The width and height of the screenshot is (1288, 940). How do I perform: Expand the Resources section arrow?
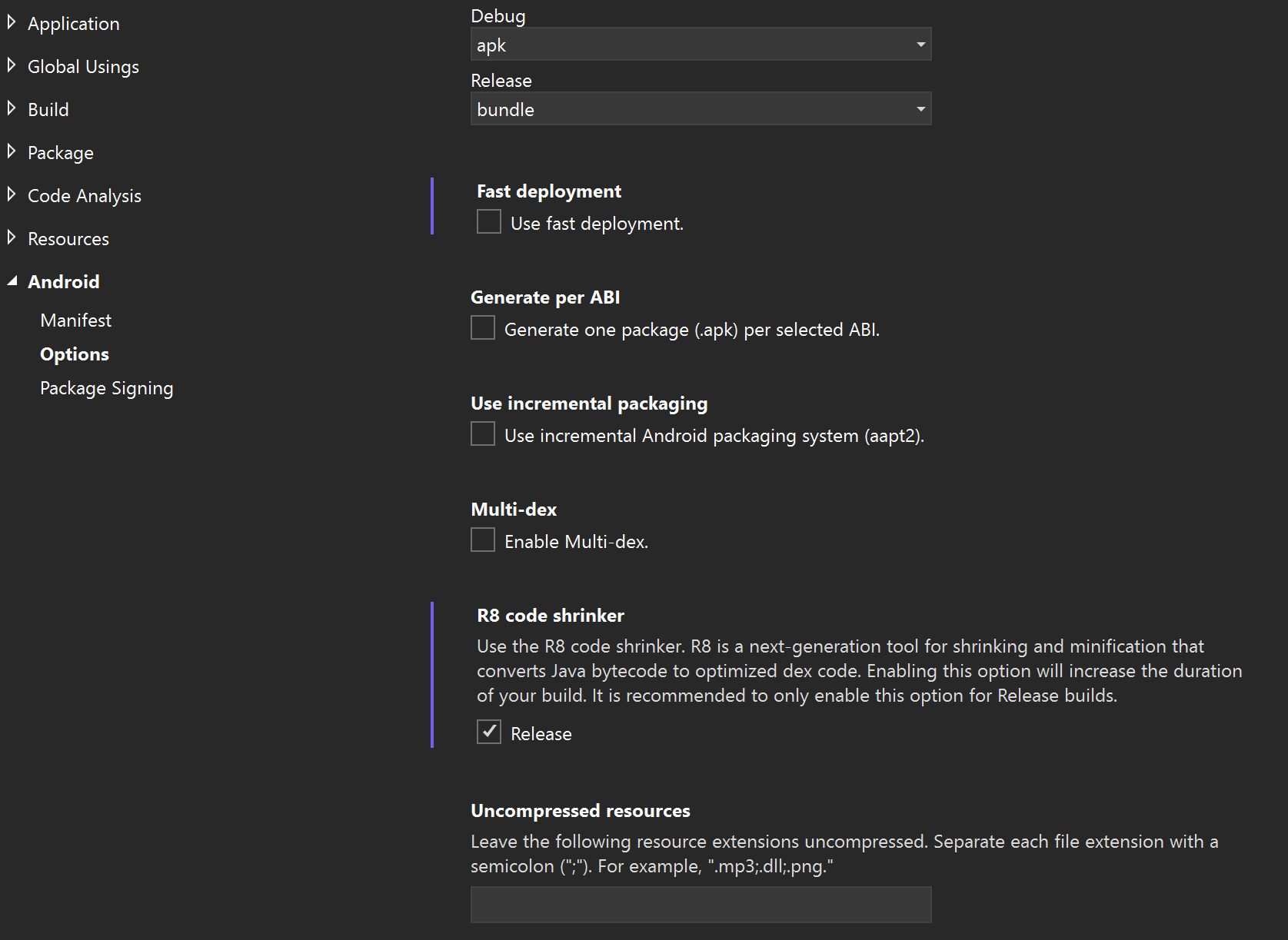pos(12,238)
